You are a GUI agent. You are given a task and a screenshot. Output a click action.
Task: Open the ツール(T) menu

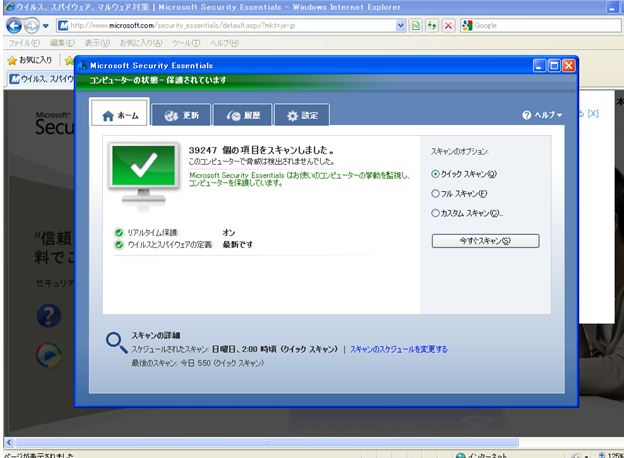point(186,43)
